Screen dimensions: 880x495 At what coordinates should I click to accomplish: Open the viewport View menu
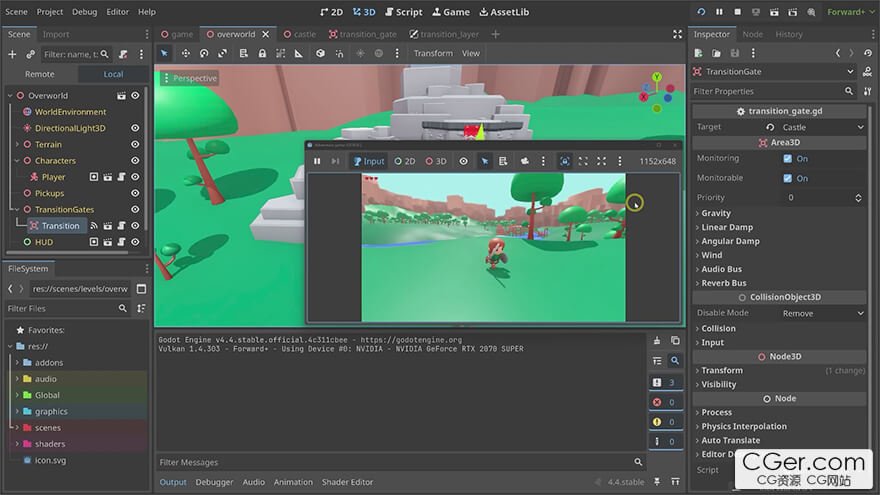[471, 53]
